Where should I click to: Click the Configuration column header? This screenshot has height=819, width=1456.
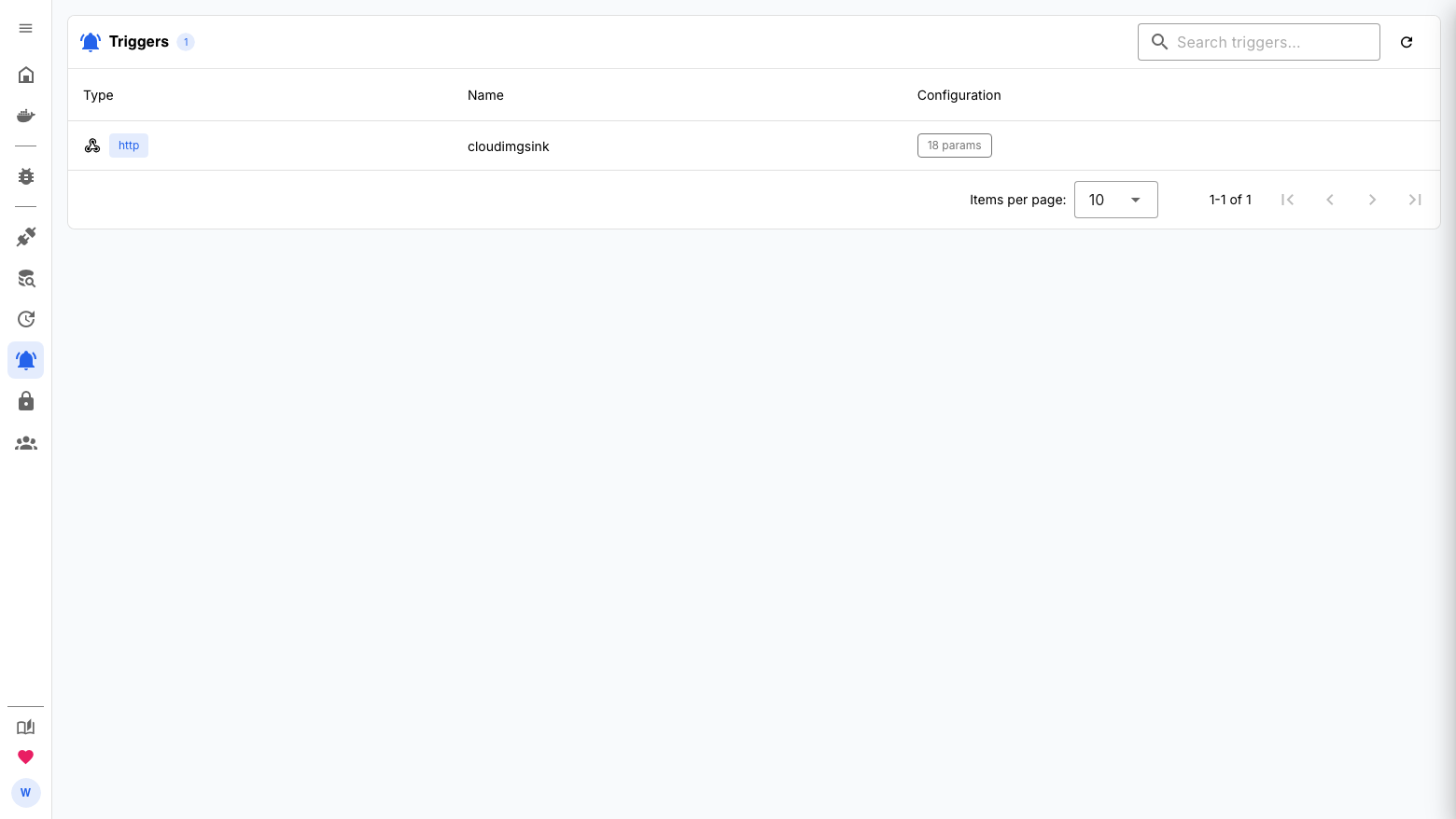tap(959, 95)
